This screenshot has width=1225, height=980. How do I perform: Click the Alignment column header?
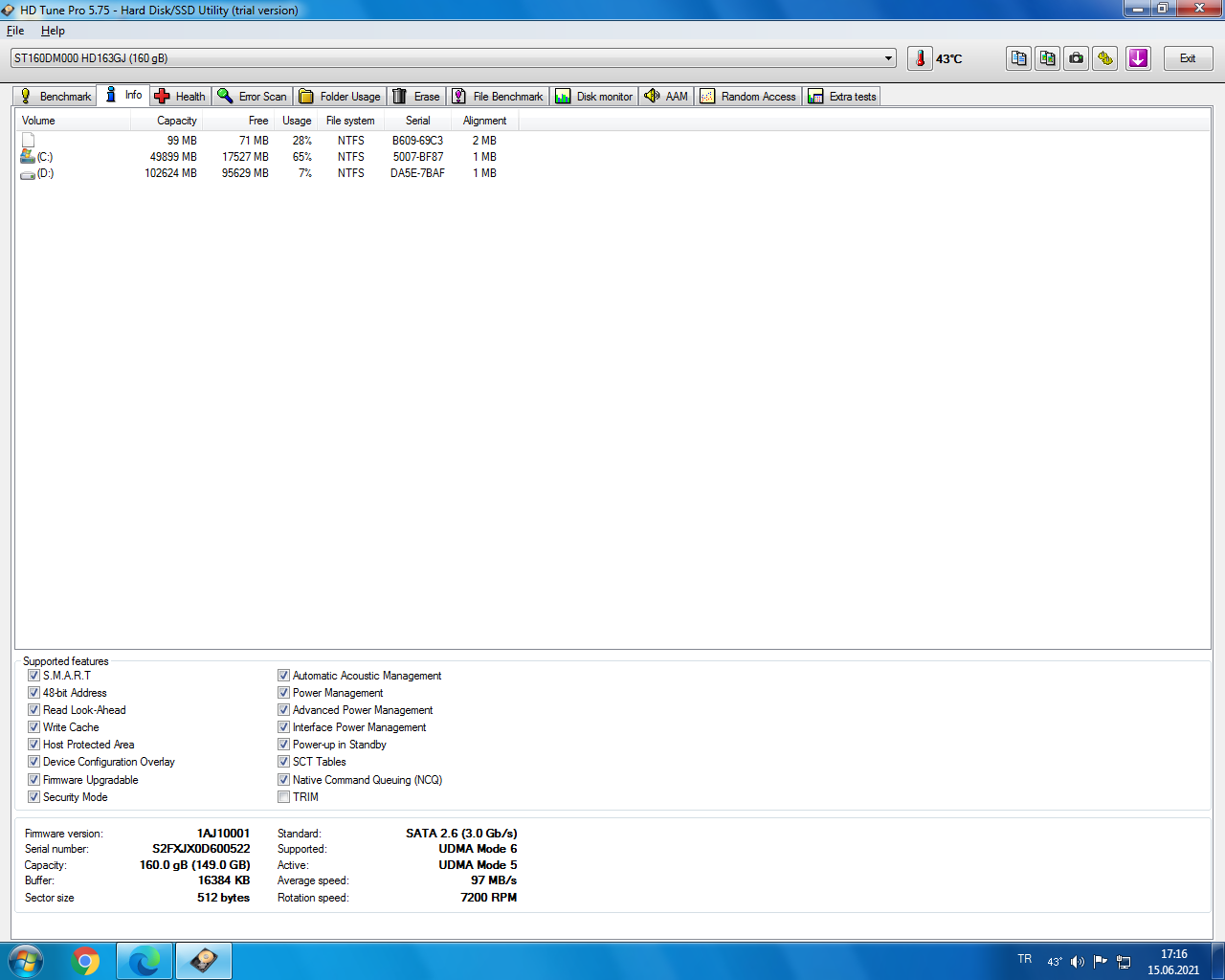[x=485, y=121]
